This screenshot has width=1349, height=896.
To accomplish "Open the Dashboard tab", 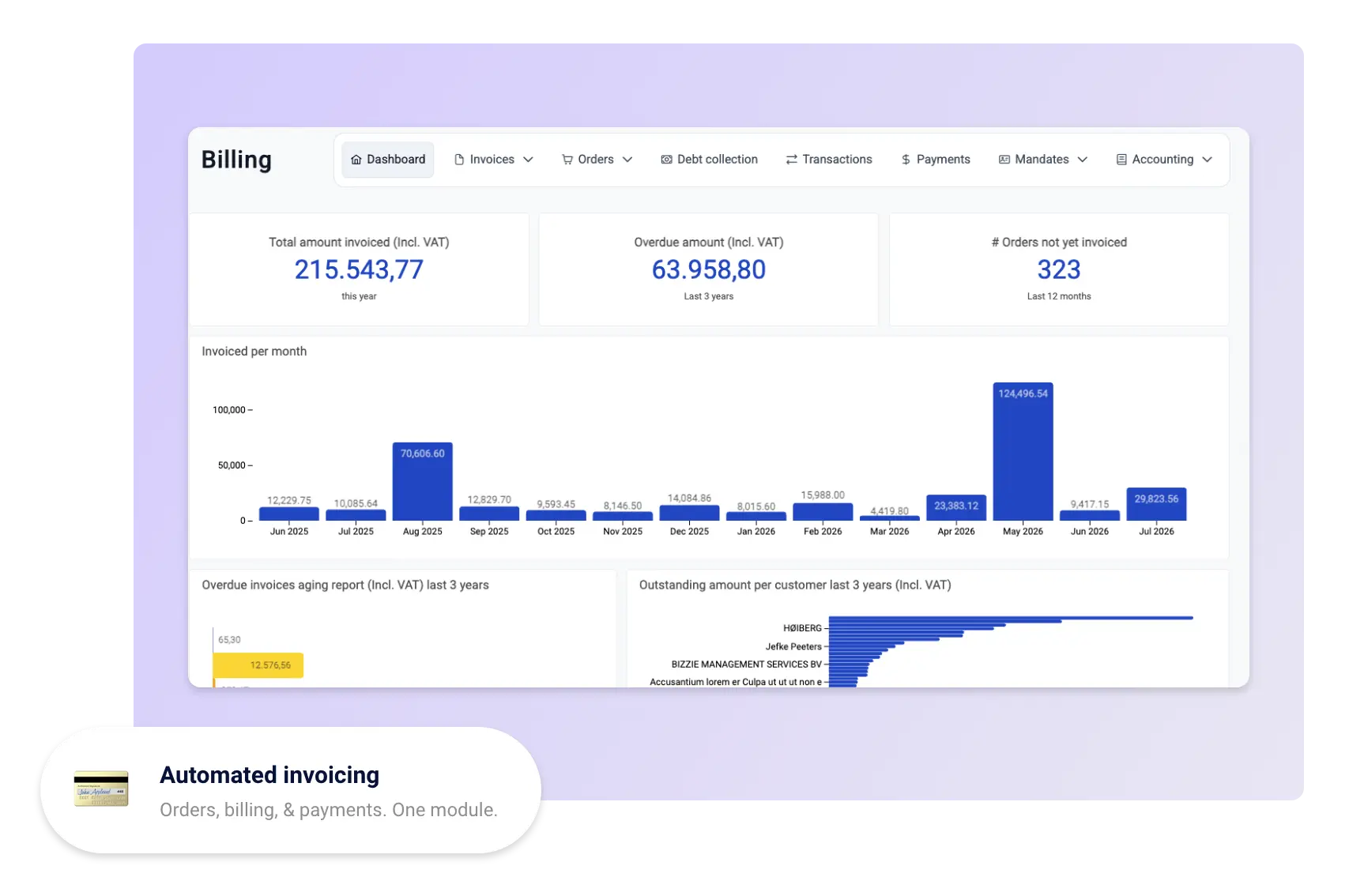I will coord(388,160).
